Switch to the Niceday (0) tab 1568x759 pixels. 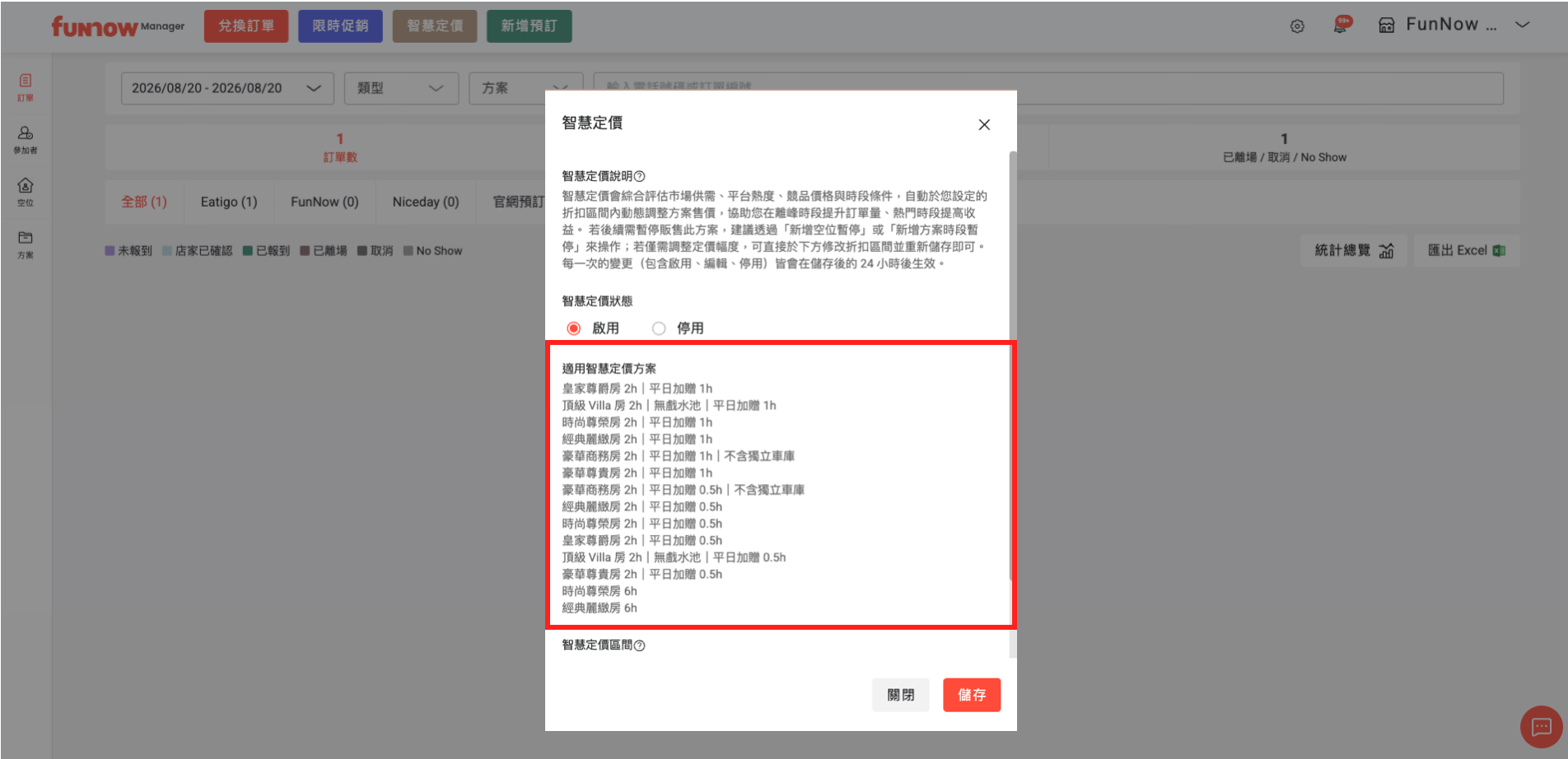pyautogui.click(x=426, y=202)
